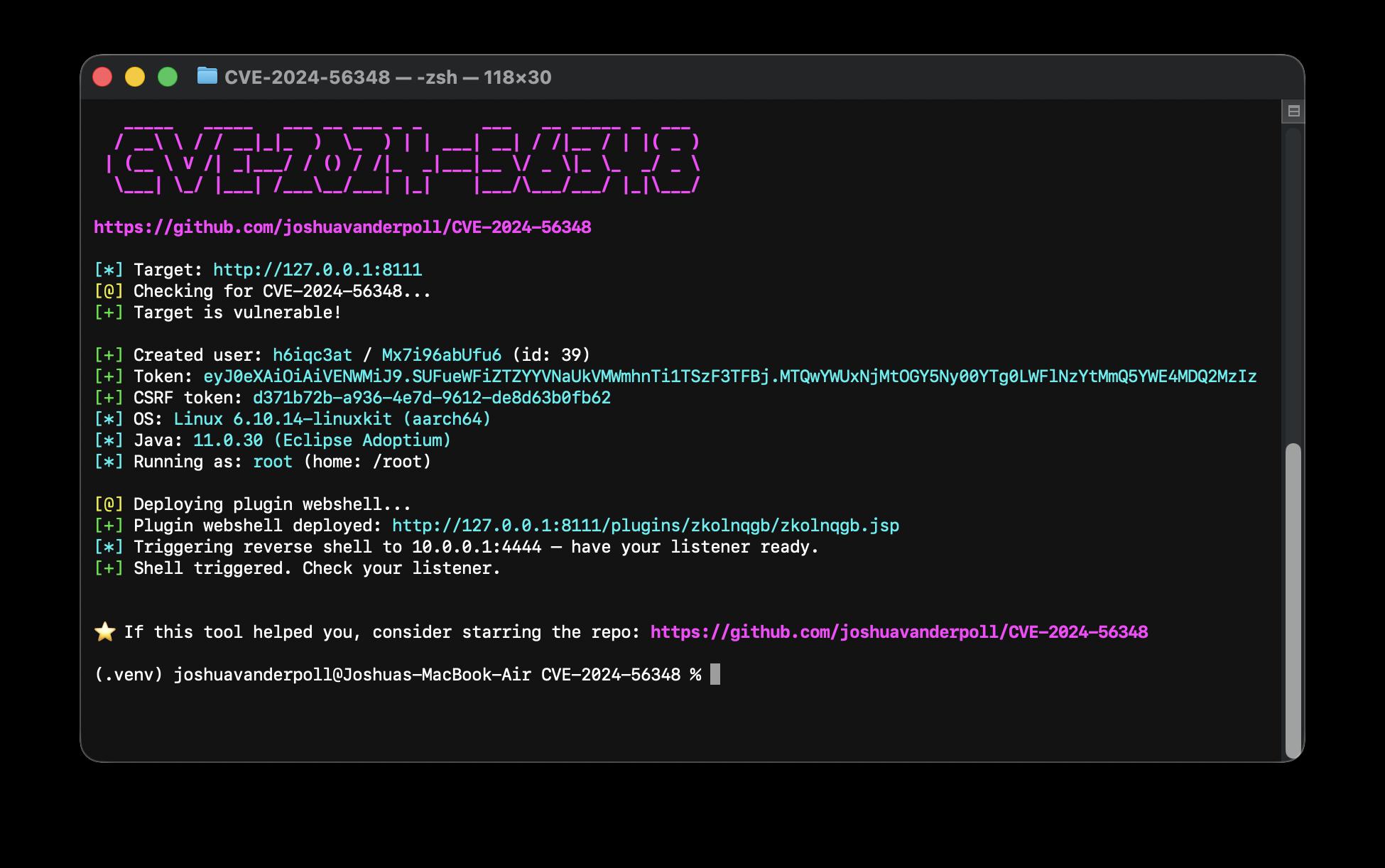
Task: Click the star emoji before the repo suggestion
Action: [x=104, y=630]
